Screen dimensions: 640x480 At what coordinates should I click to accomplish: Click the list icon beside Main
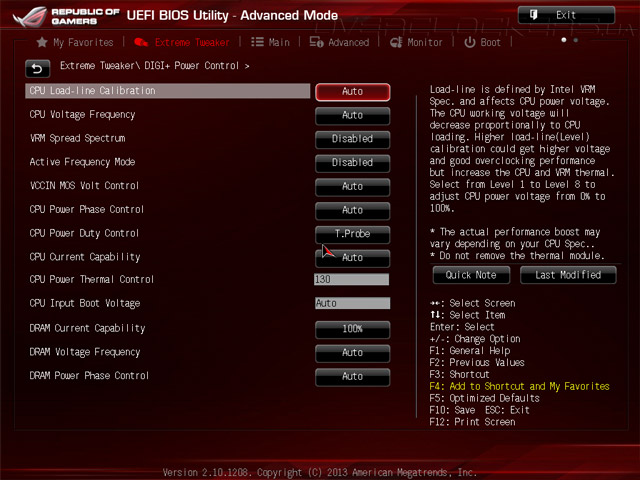click(x=257, y=42)
